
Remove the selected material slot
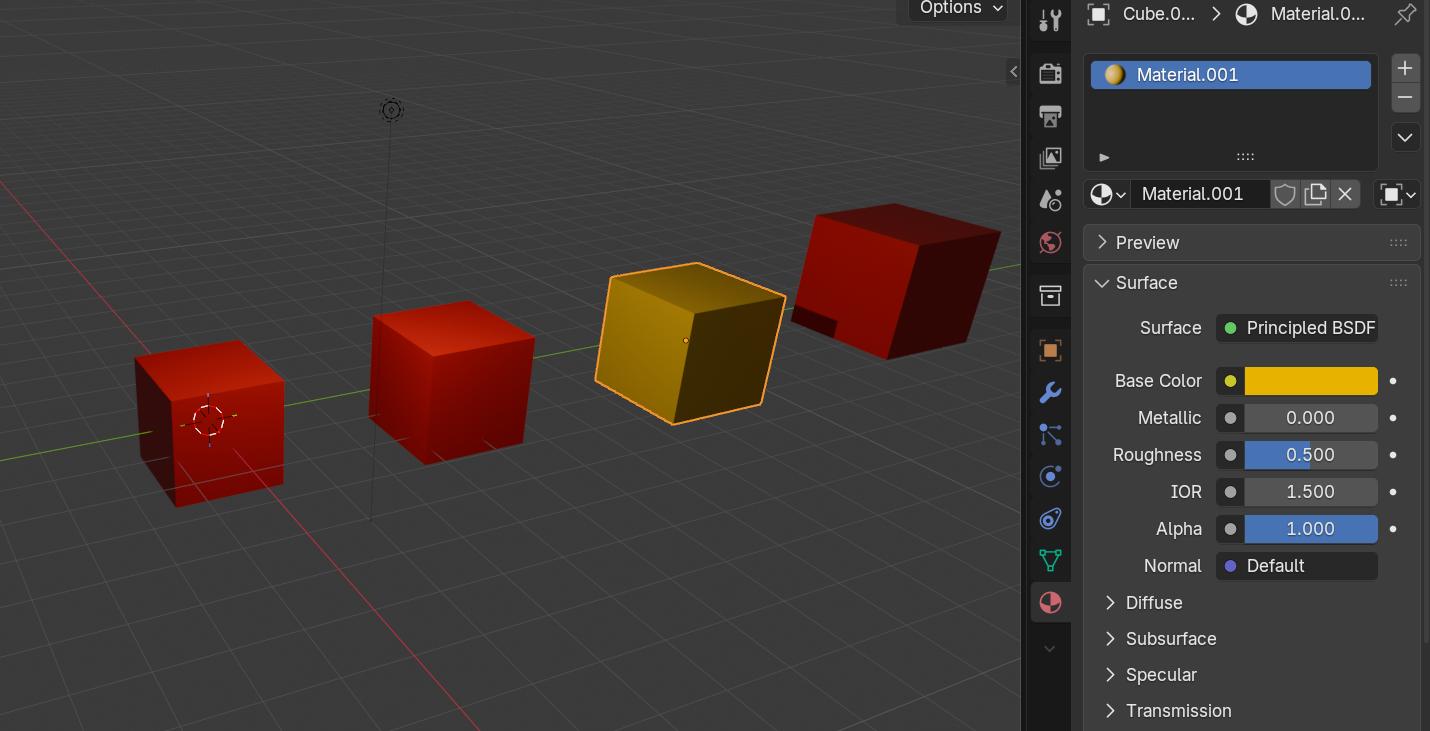(x=1405, y=97)
